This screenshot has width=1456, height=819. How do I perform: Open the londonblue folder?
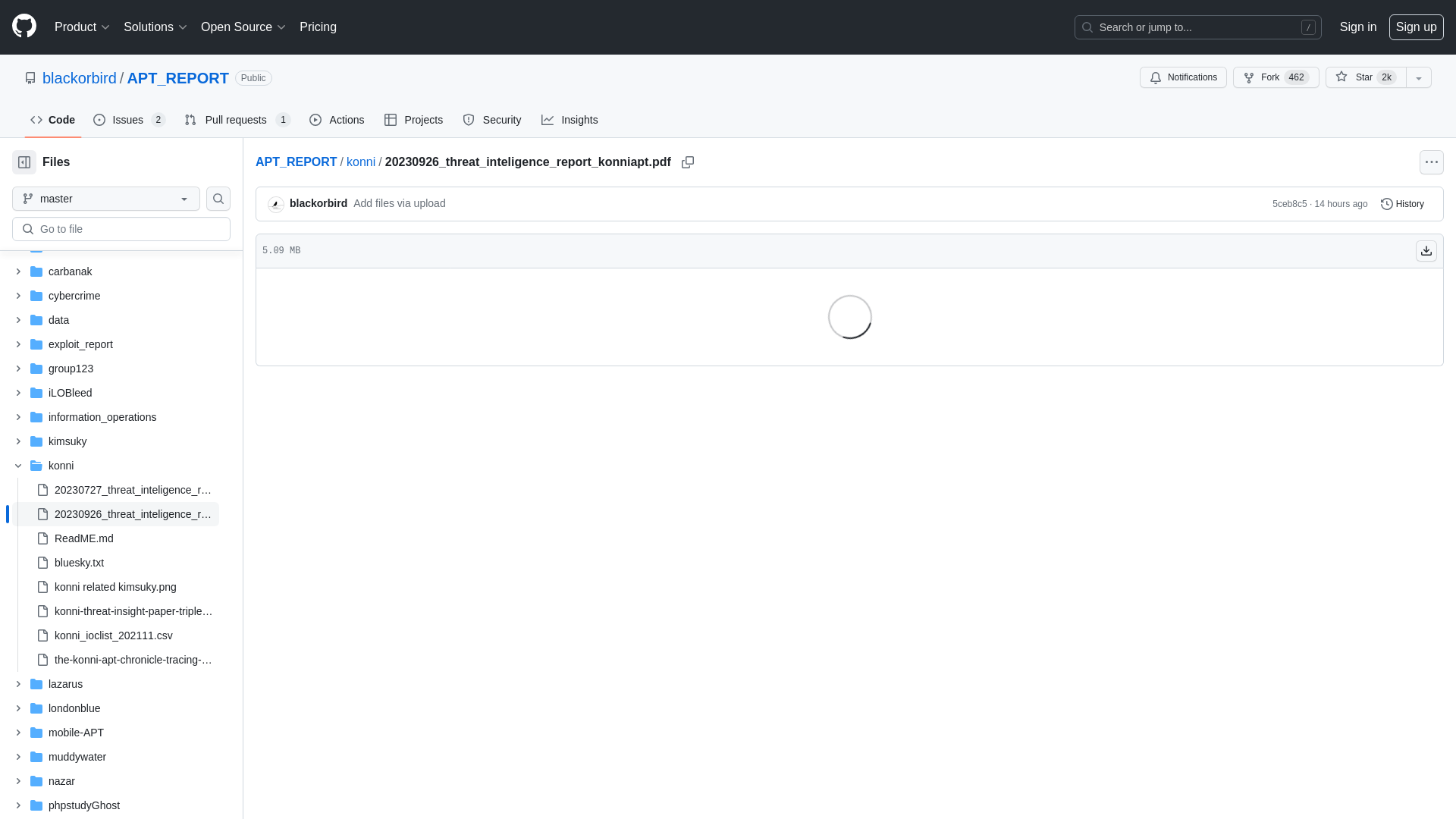(74, 708)
